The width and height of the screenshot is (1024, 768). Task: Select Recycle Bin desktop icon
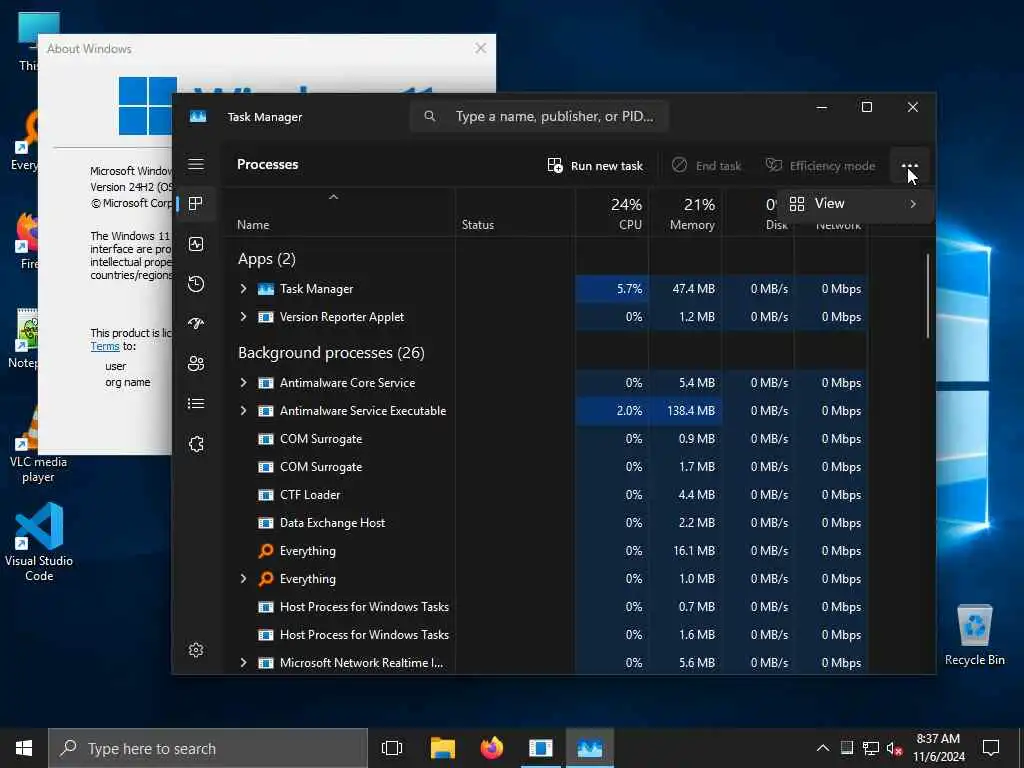(974, 634)
